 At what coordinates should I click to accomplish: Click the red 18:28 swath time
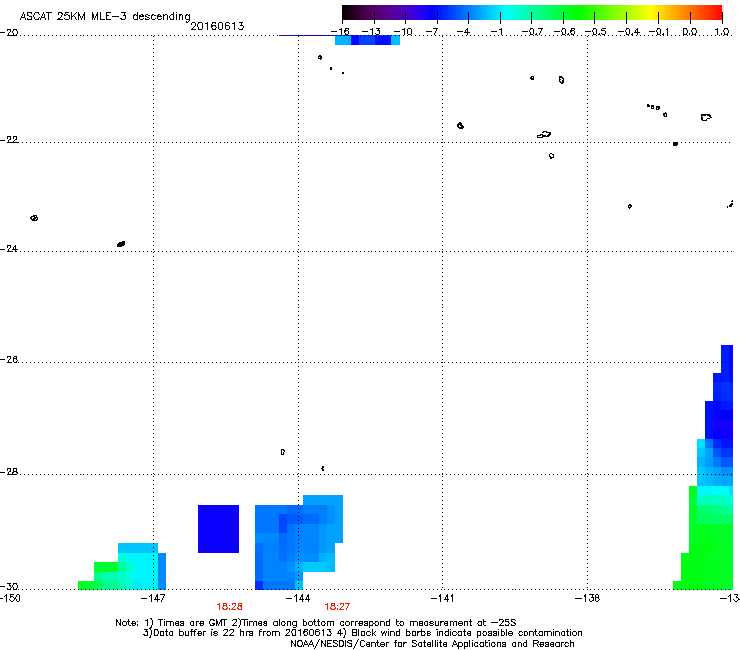pyautogui.click(x=229, y=607)
